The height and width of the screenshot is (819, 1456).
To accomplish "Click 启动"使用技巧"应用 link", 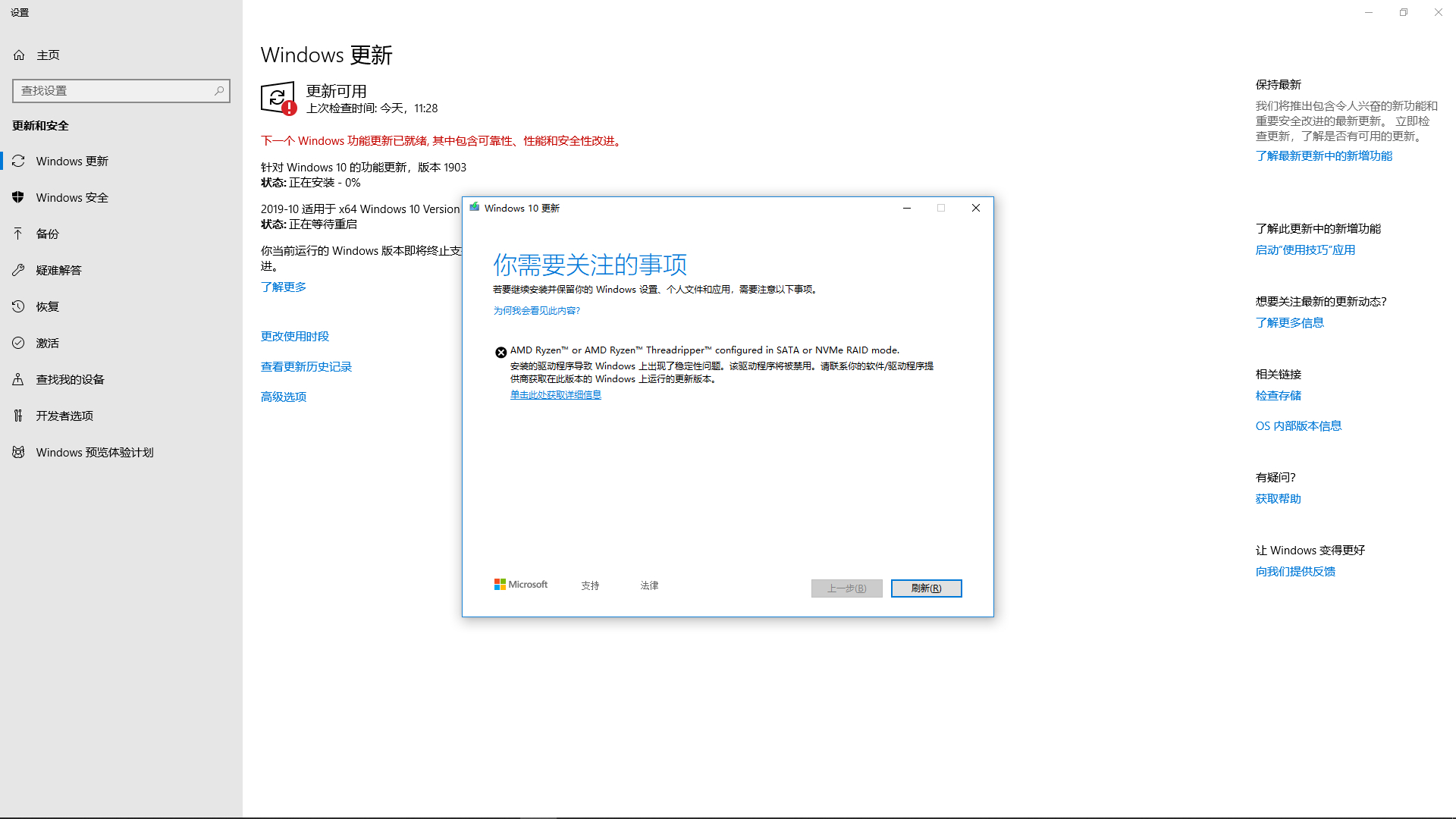I will pyautogui.click(x=1305, y=250).
